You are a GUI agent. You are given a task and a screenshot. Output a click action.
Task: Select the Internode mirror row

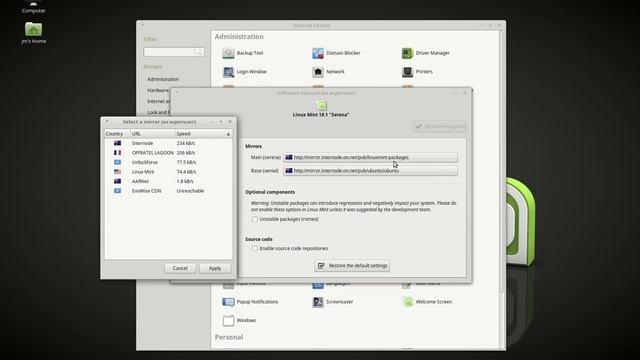(168, 143)
